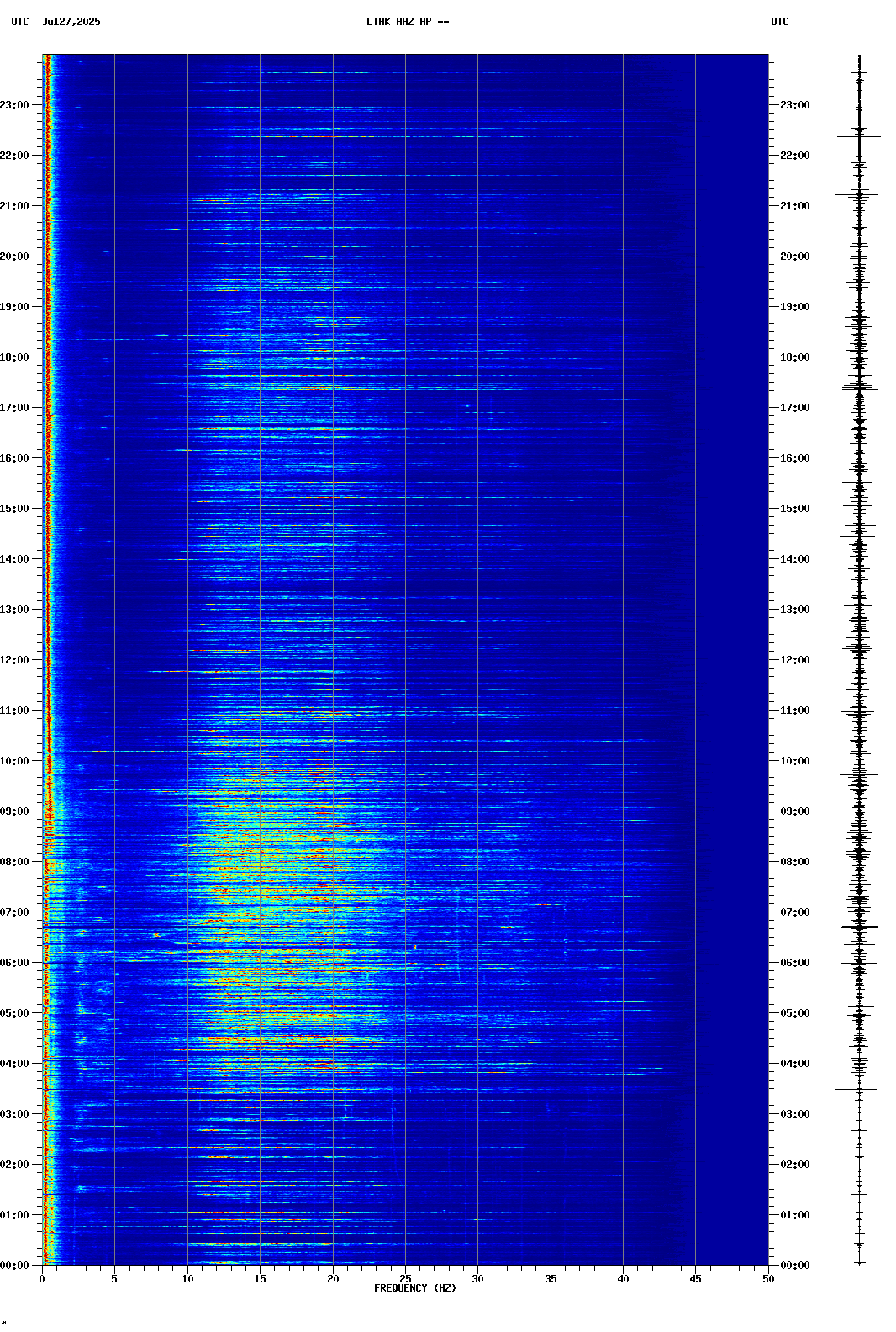Viewport: 896px width, 1332px height.
Task: Select 18:00 on the left time axis
Action: click(14, 357)
